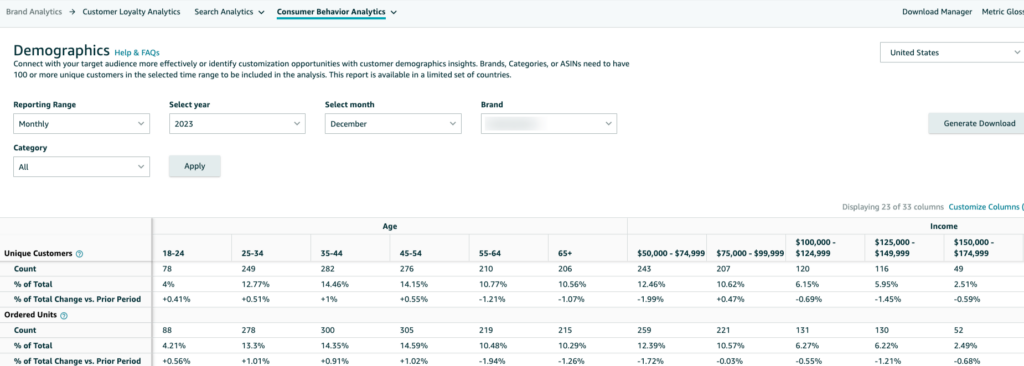Click Ordered Units count value 259
The image size is (1024, 366).
coord(644,331)
